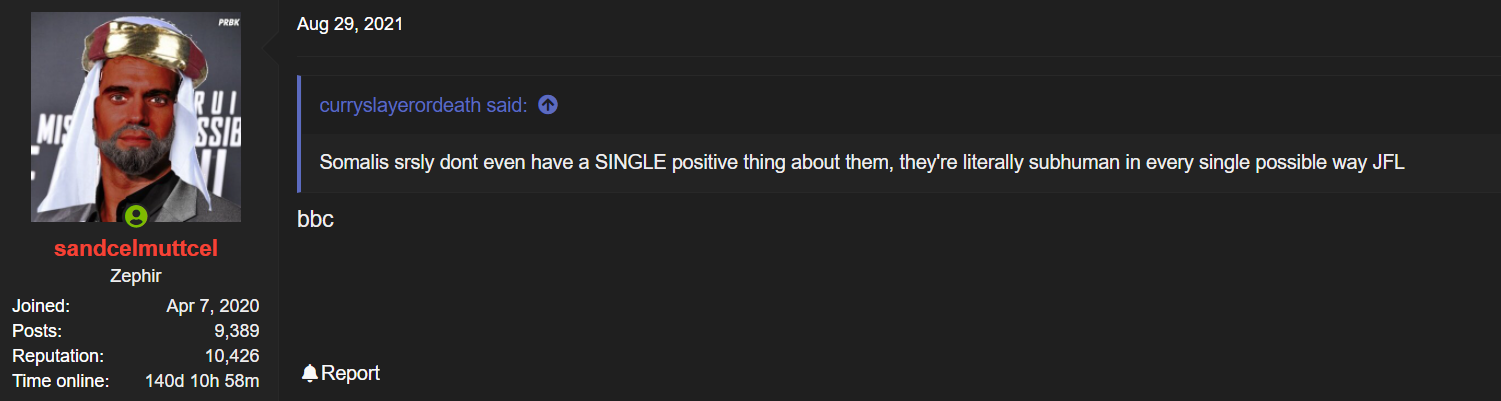The width and height of the screenshot is (1501, 401).
Task: Click the Zephir user title
Action: (x=136, y=276)
